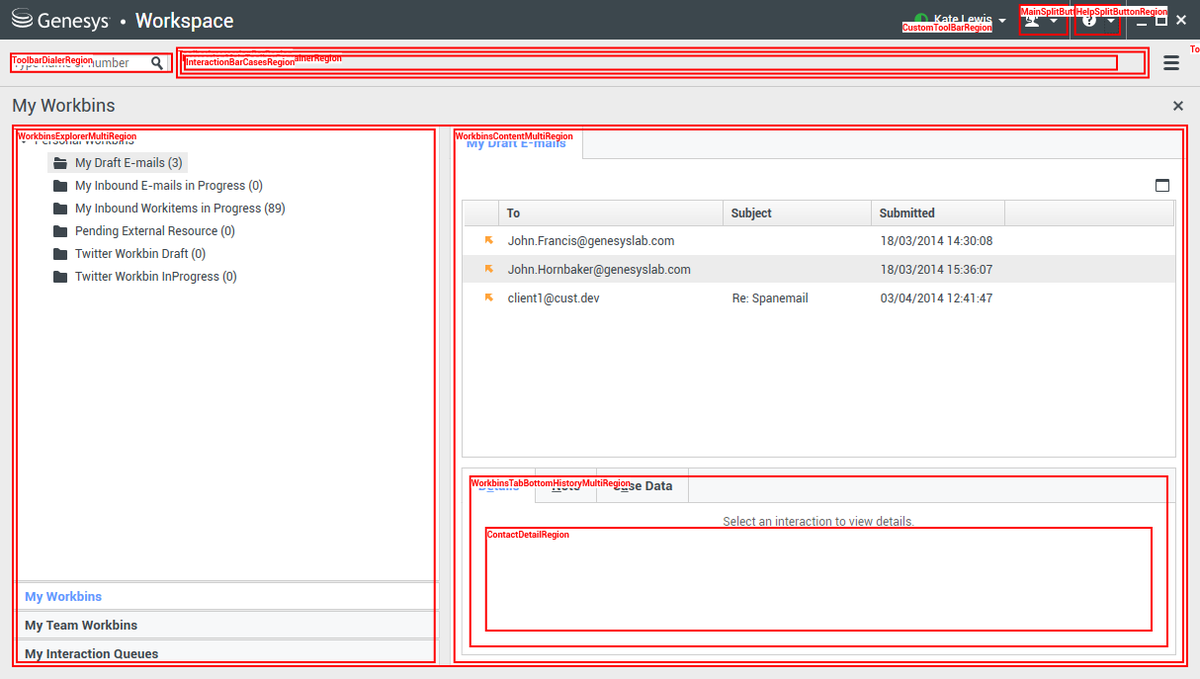Click the Type name or number field

pos(80,63)
